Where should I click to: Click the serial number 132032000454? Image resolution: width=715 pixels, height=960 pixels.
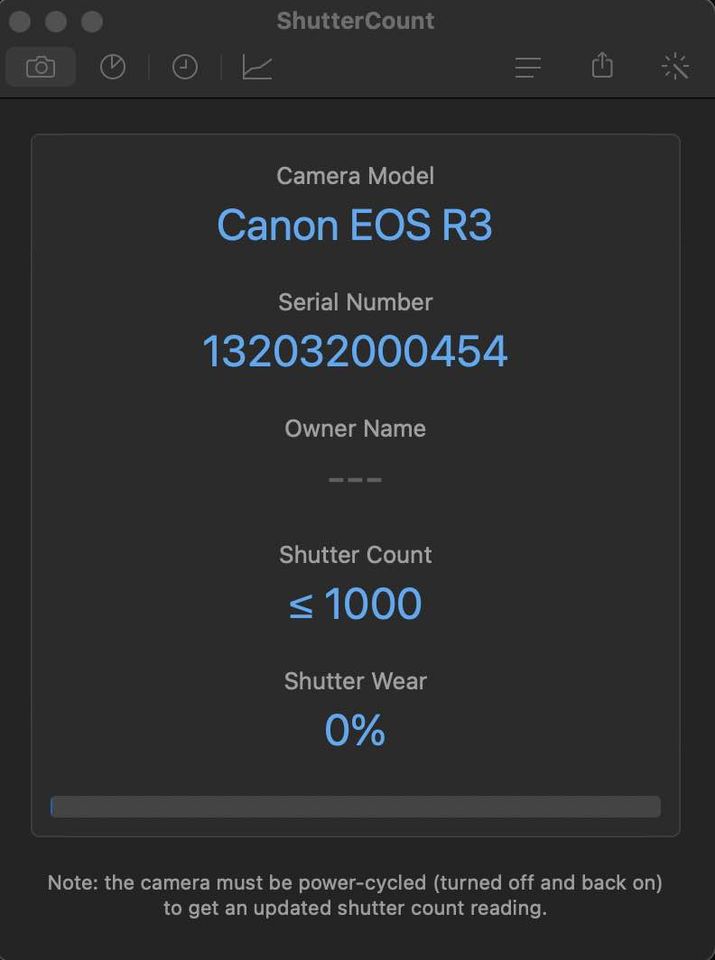coord(355,351)
